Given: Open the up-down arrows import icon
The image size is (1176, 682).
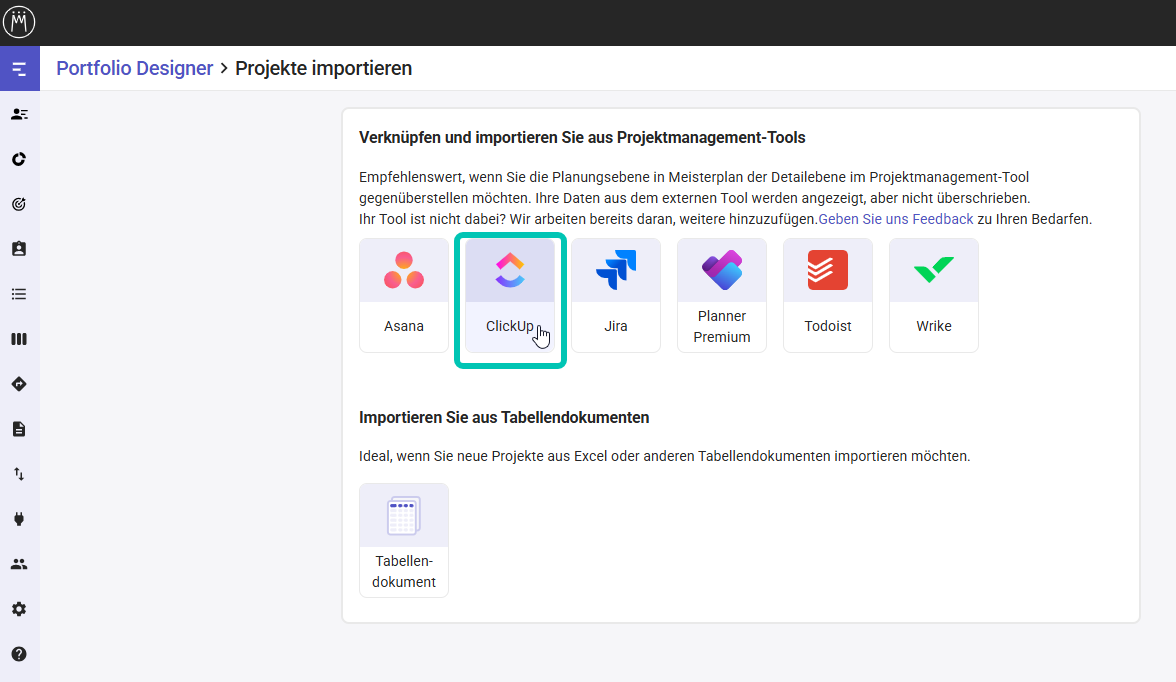Looking at the screenshot, I should 20,474.
